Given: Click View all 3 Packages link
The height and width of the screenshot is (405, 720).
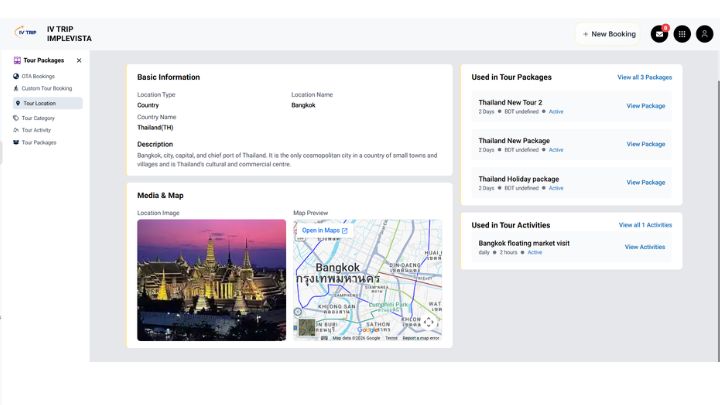Looking at the screenshot, I should [644, 77].
